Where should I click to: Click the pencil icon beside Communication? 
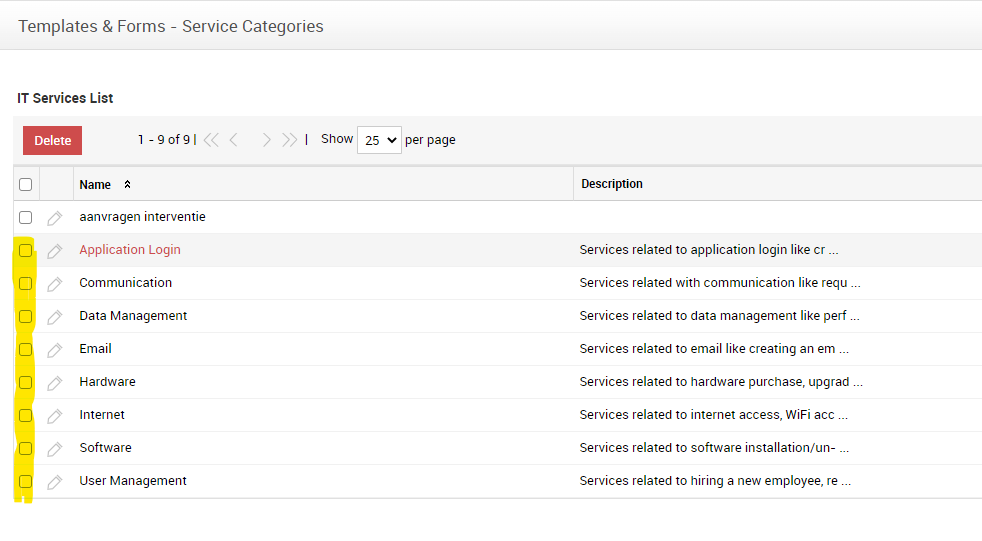[55, 284]
